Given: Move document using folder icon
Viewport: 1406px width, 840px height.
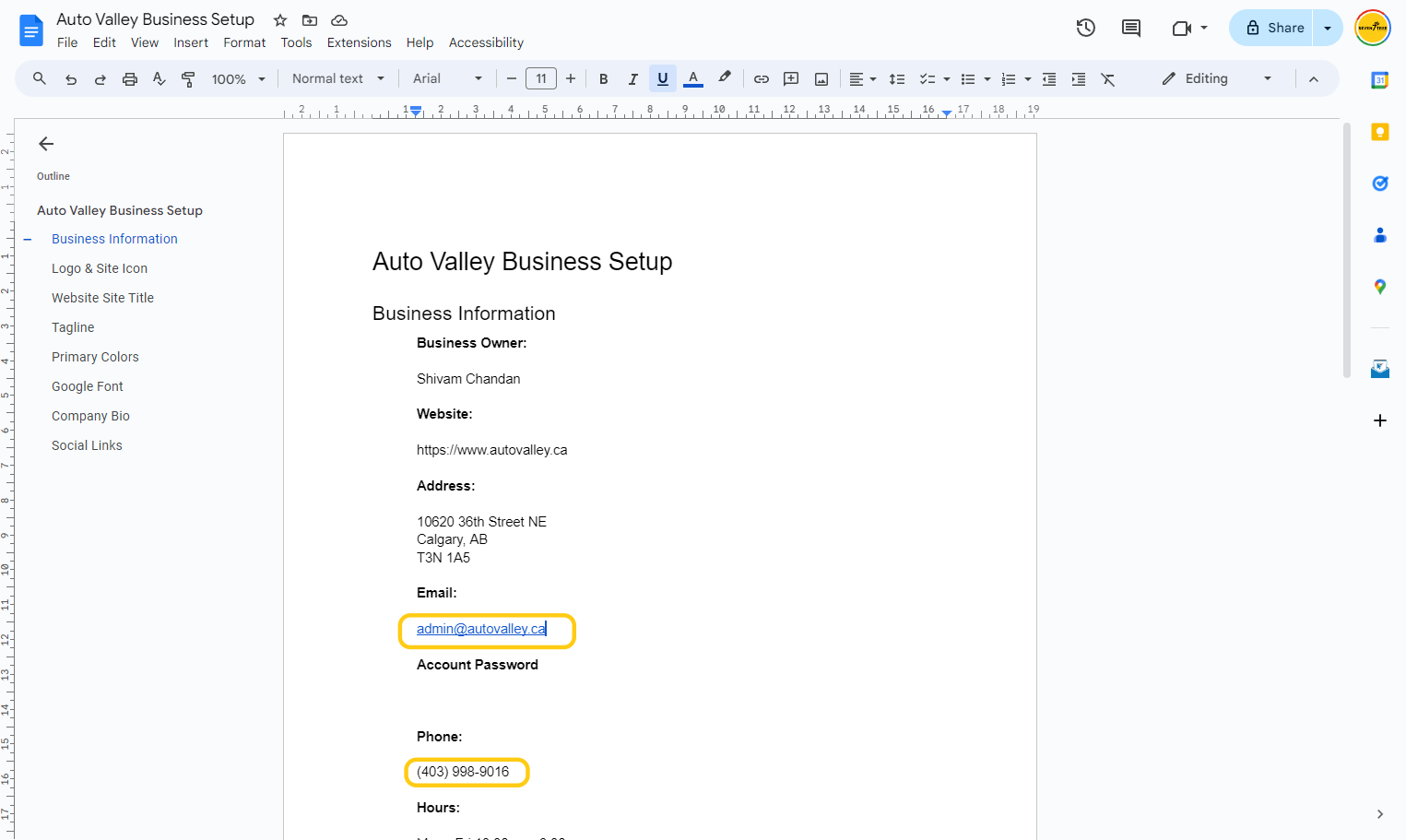Looking at the screenshot, I should pyautogui.click(x=310, y=20).
